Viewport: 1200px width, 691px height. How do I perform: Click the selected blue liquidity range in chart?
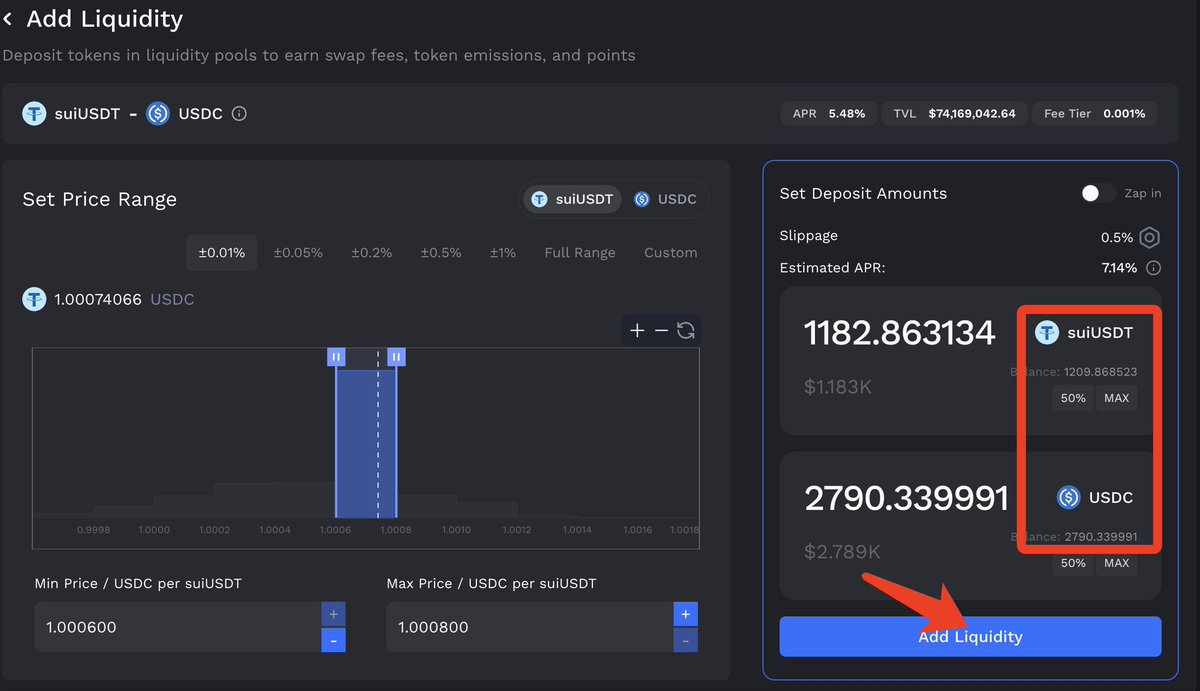click(x=366, y=443)
